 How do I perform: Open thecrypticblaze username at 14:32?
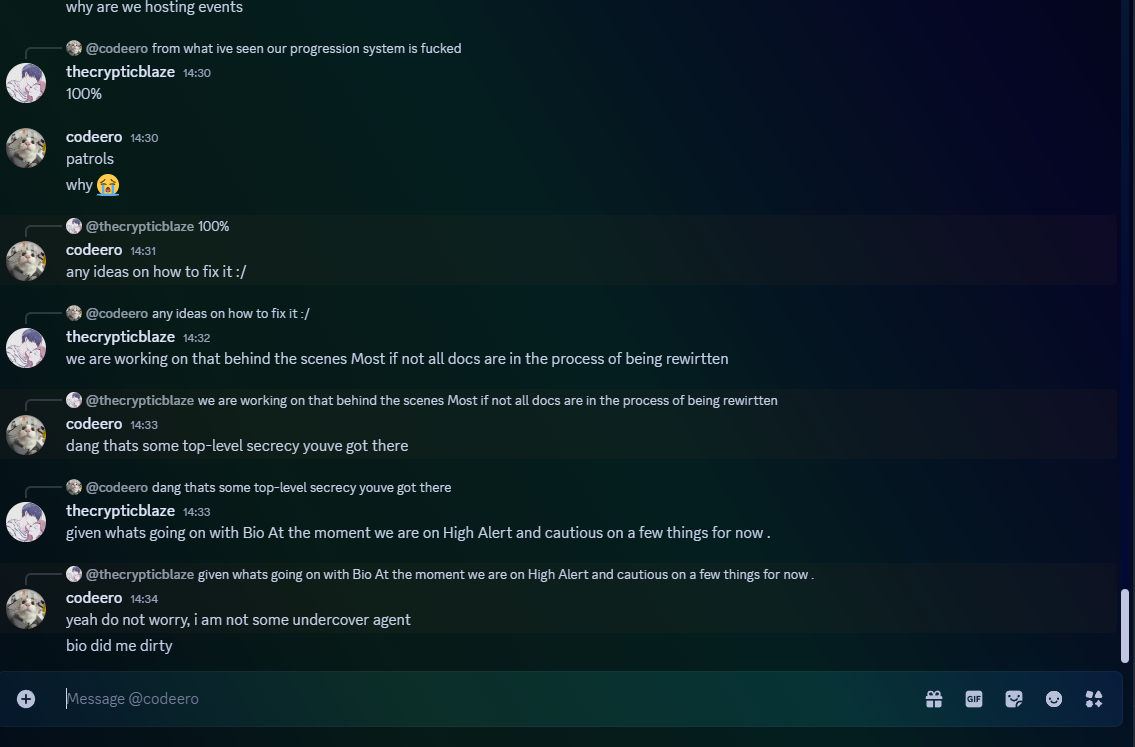click(x=120, y=337)
